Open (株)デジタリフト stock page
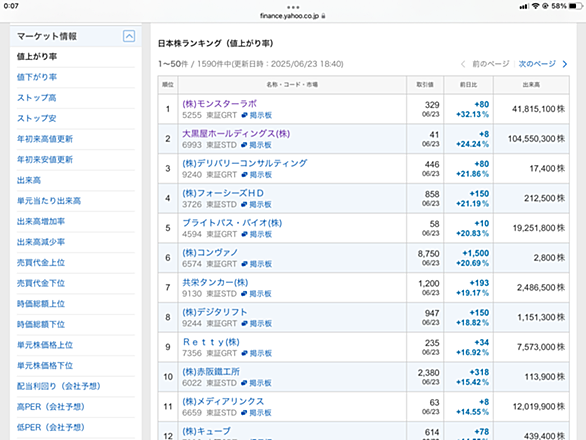586x440 pixels. [215, 312]
